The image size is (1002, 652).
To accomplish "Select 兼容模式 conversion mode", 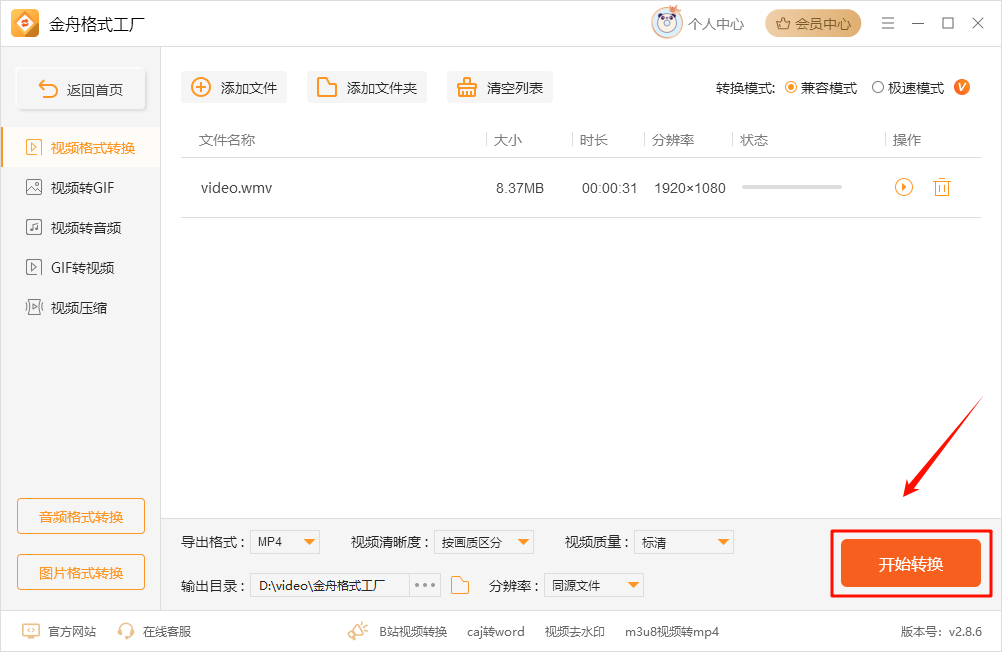I will [821, 88].
